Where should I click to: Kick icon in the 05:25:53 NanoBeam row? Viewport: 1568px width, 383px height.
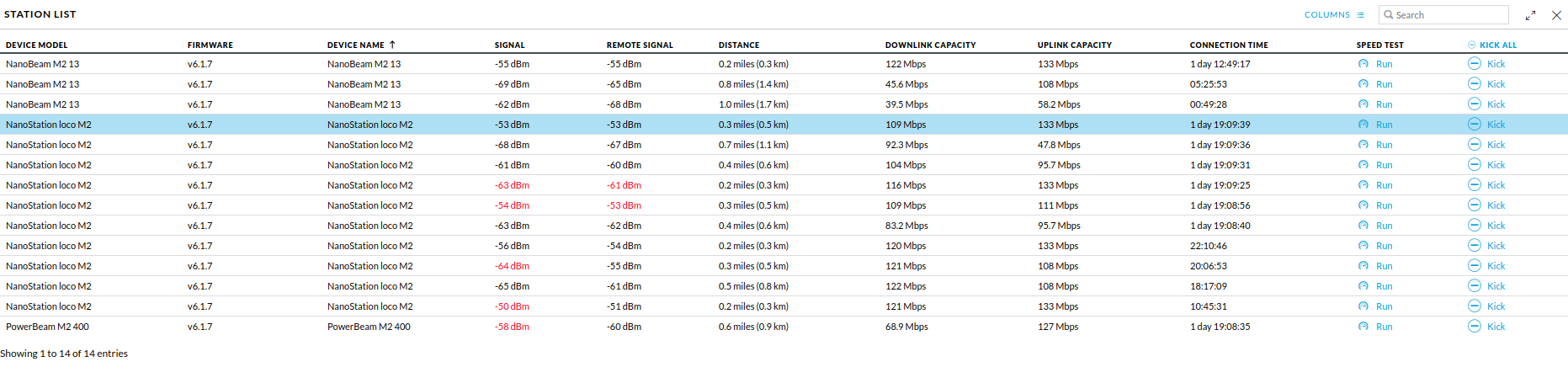(x=1475, y=83)
